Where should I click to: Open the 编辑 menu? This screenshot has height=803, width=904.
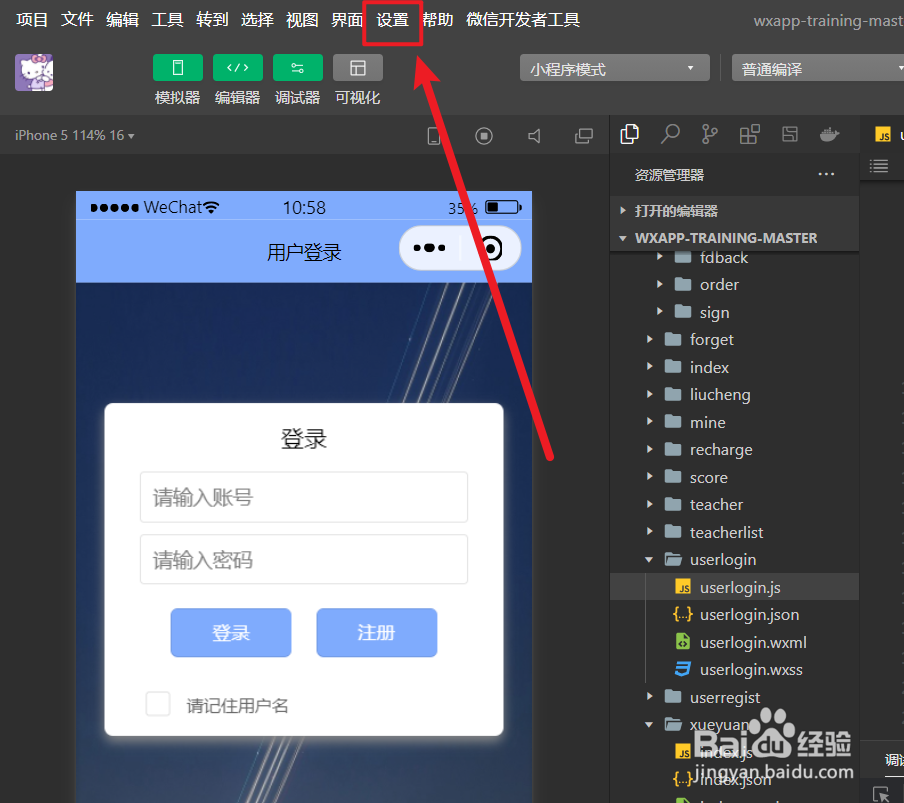(x=122, y=20)
